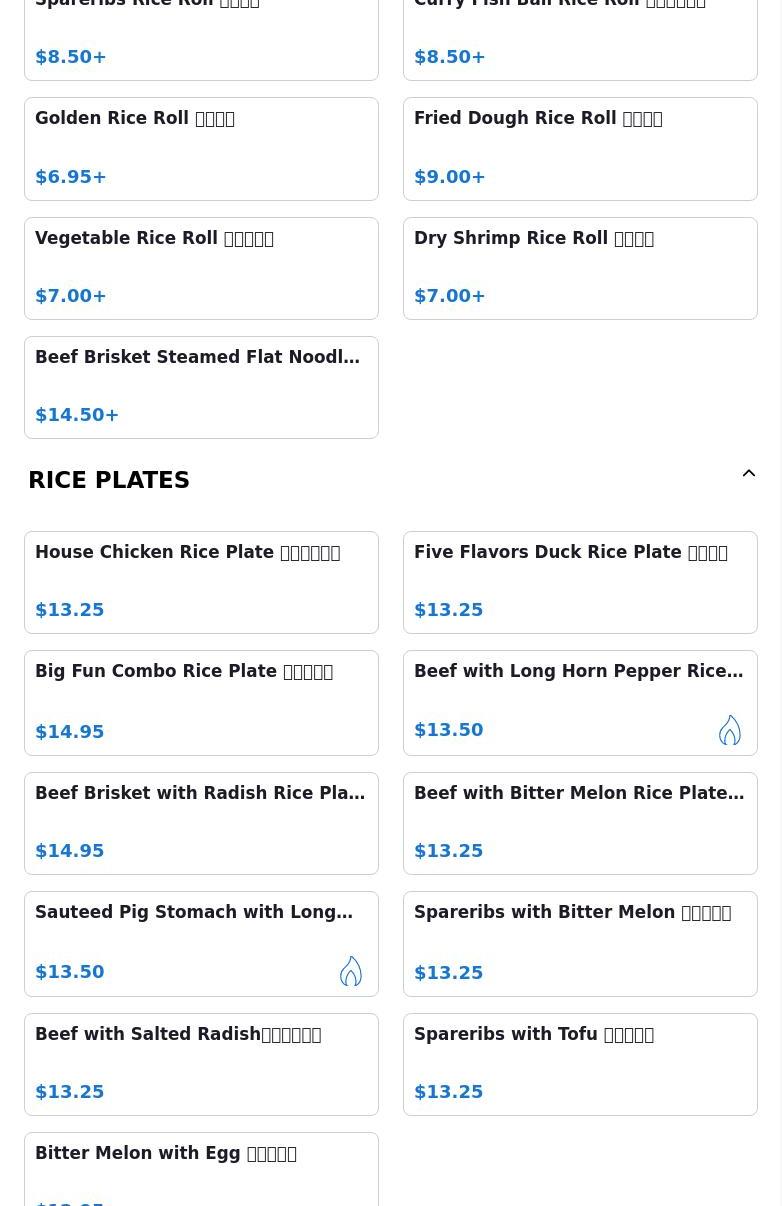Collapse the Rice Plates section chevron
Image resolution: width=782 pixels, height=1206 pixels.
point(748,474)
